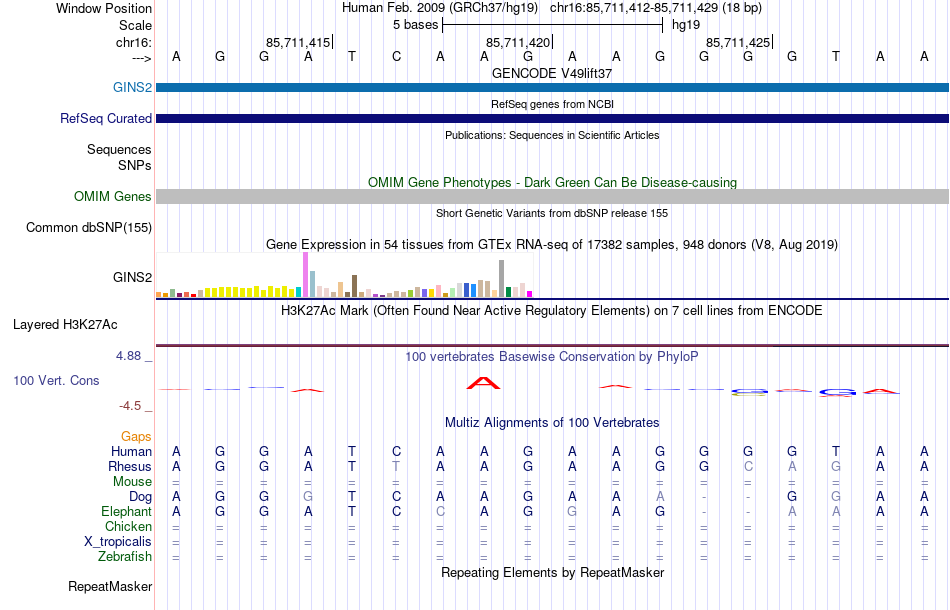Click the tall gray GTEx expression bar

(502, 279)
